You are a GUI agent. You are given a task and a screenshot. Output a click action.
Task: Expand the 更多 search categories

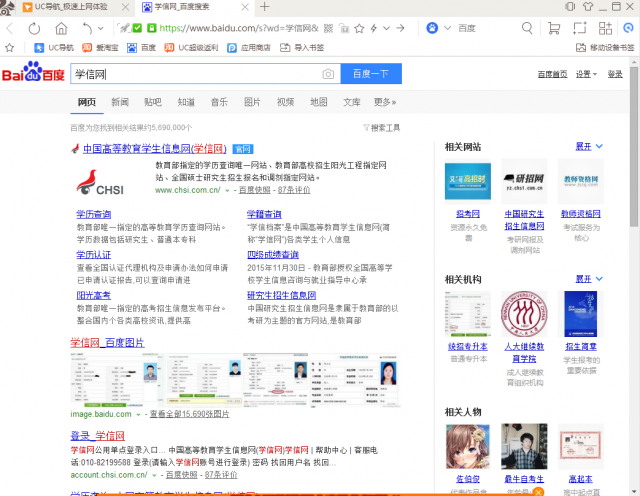pos(385,102)
